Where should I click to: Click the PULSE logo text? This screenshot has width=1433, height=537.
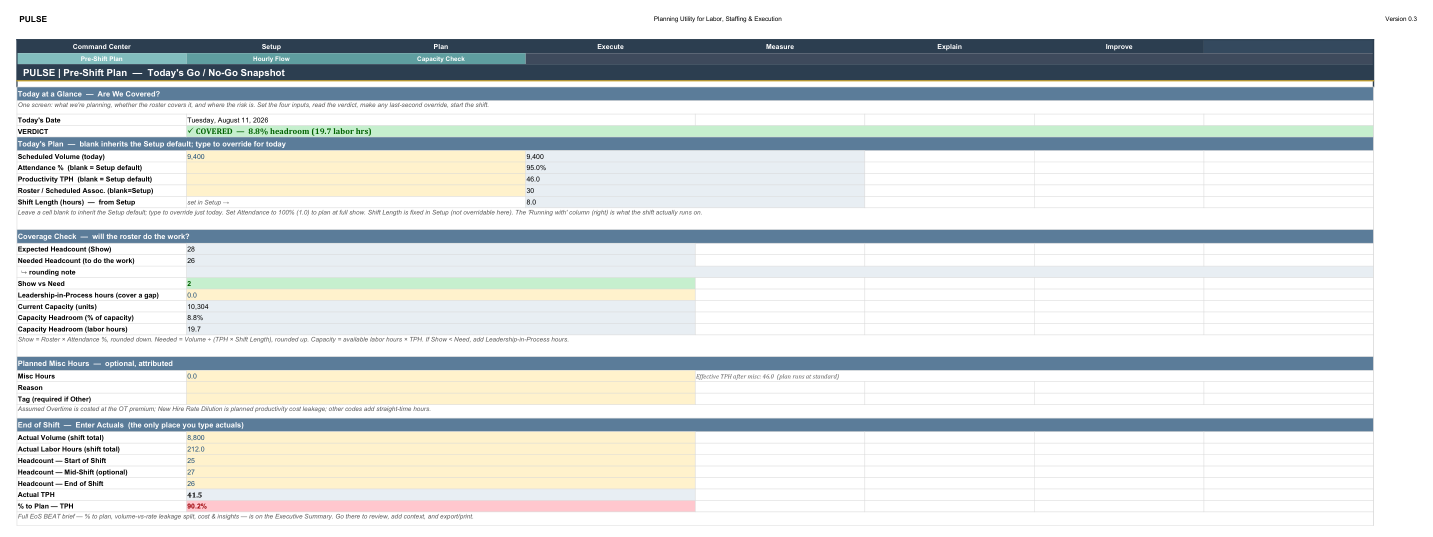[x=33, y=19]
